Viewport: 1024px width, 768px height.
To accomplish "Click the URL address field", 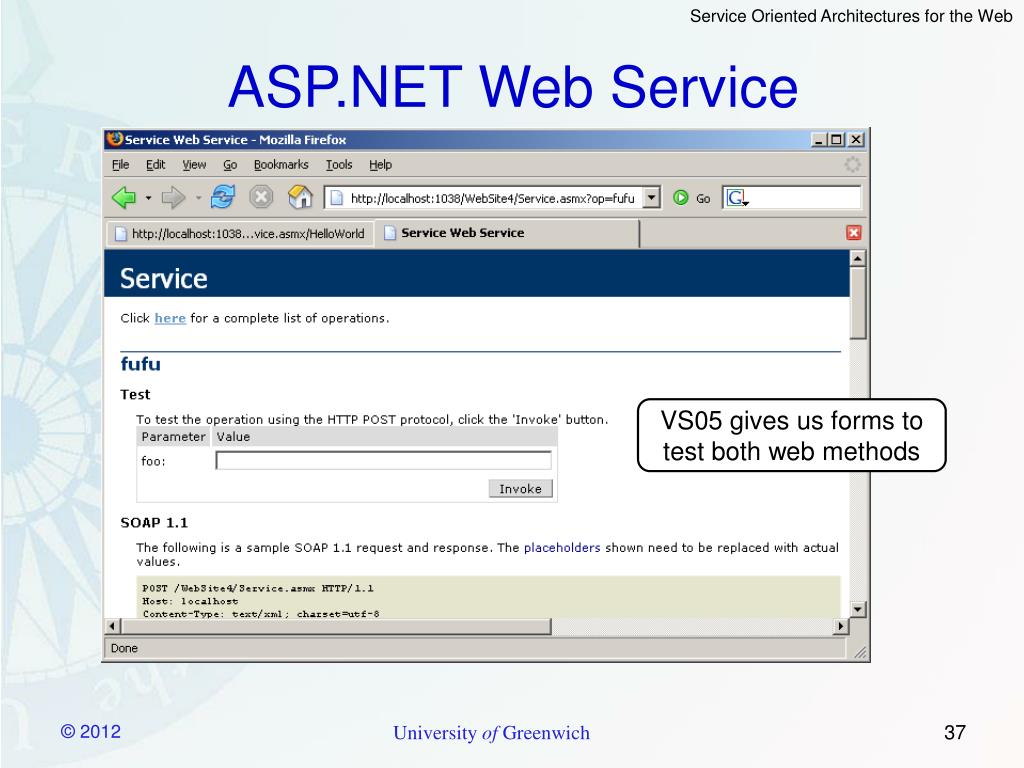I will [x=492, y=198].
